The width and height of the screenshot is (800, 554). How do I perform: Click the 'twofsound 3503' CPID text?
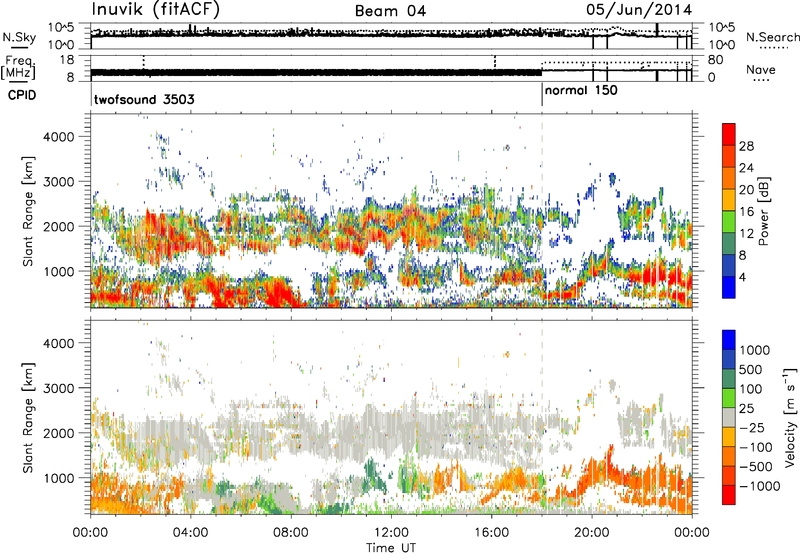tap(144, 99)
